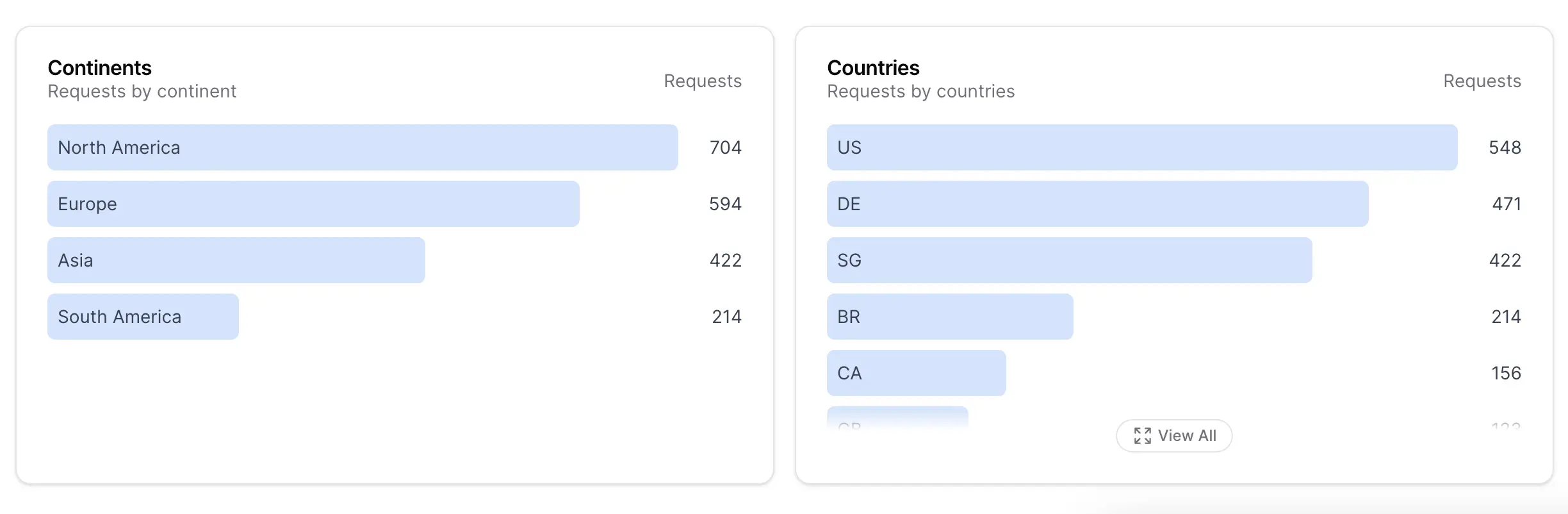The width and height of the screenshot is (1568, 514).
Task: Click the partially hidden sixth country bar
Action: [897, 417]
